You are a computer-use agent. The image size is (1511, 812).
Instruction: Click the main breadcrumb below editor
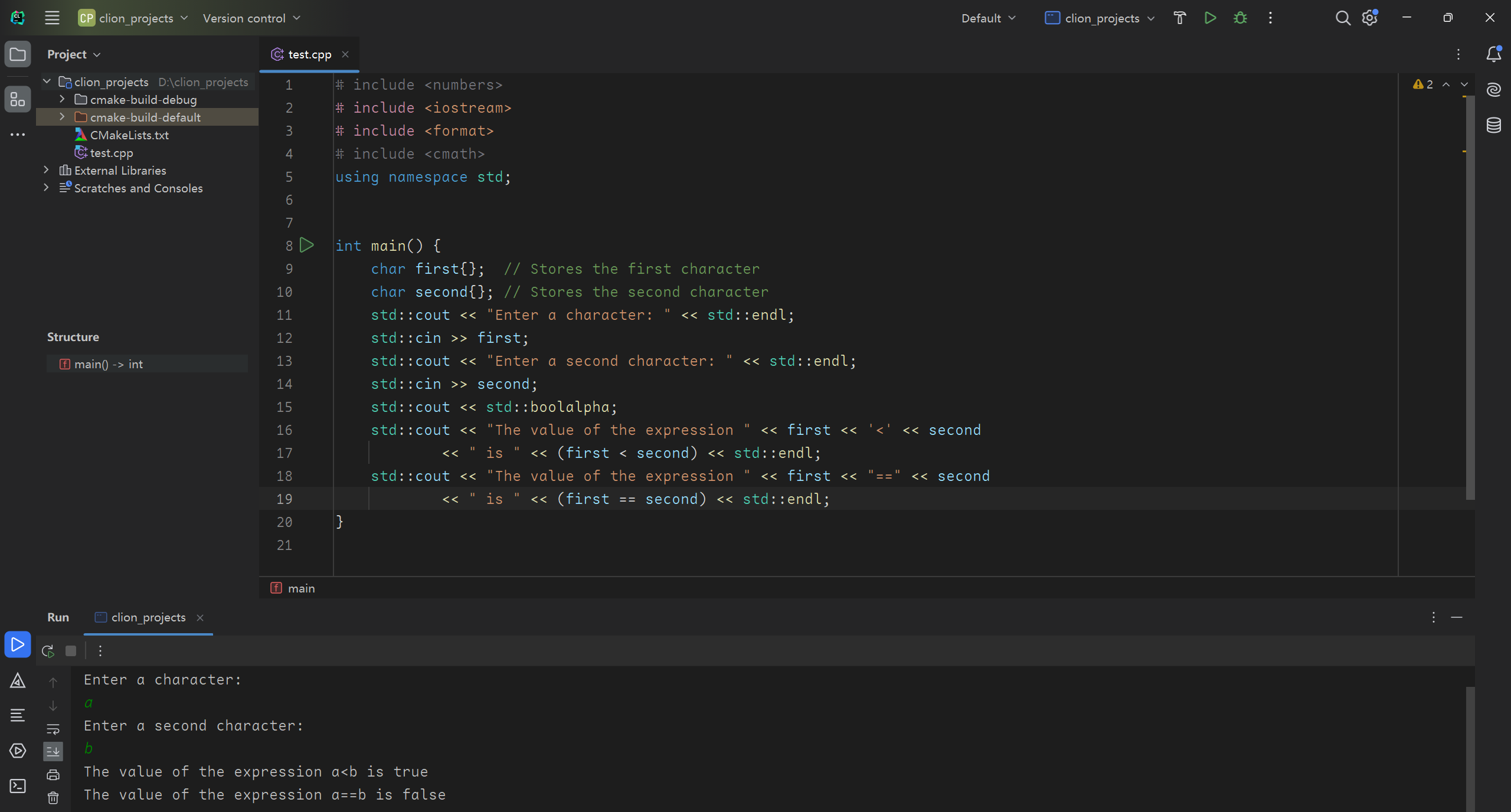coord(301,588)
